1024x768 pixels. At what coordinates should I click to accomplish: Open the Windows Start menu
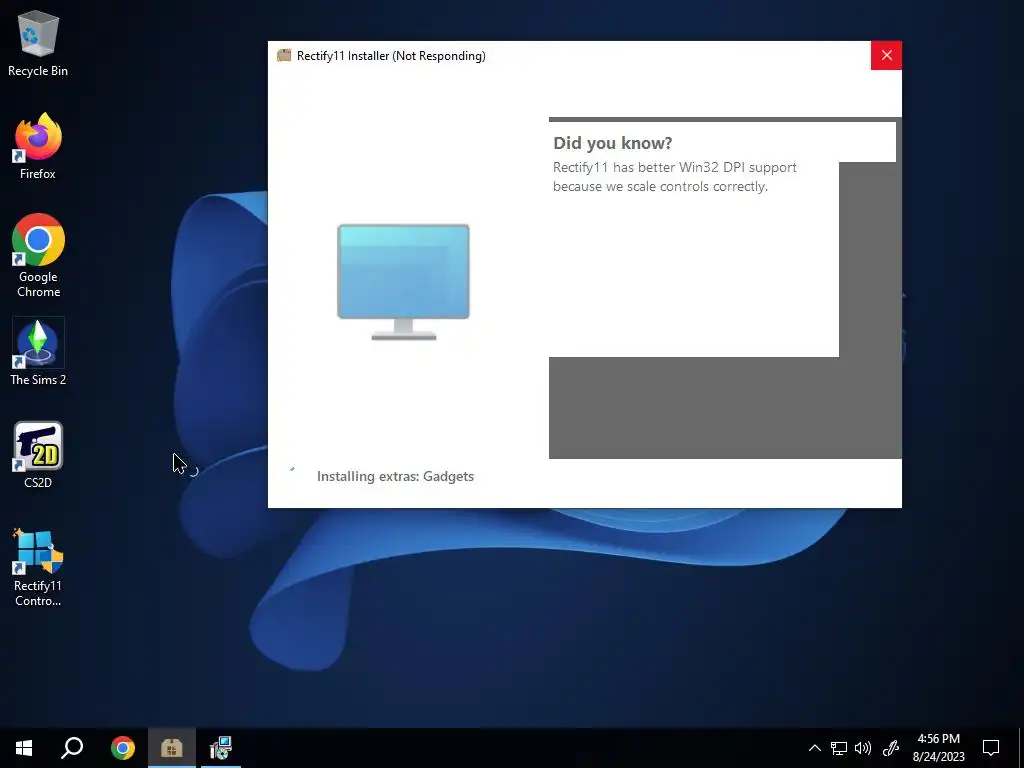click(x=24, y=748)
